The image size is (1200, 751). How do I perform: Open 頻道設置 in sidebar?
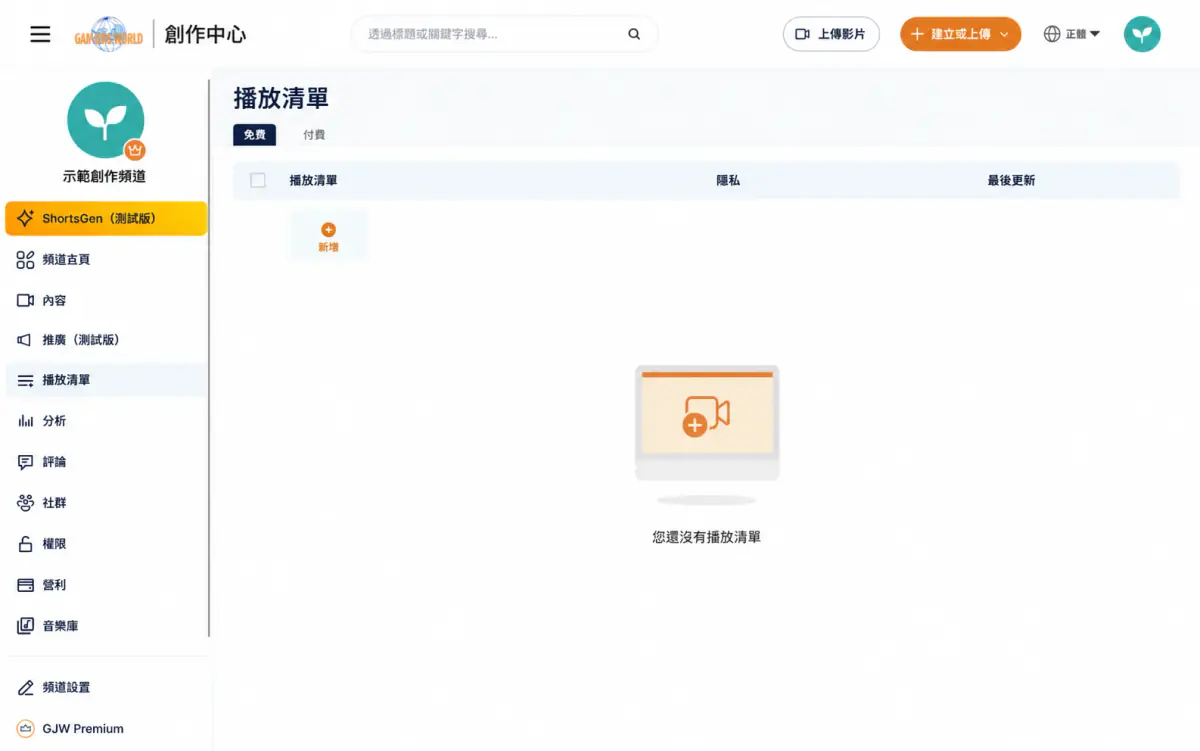(106, 688)
